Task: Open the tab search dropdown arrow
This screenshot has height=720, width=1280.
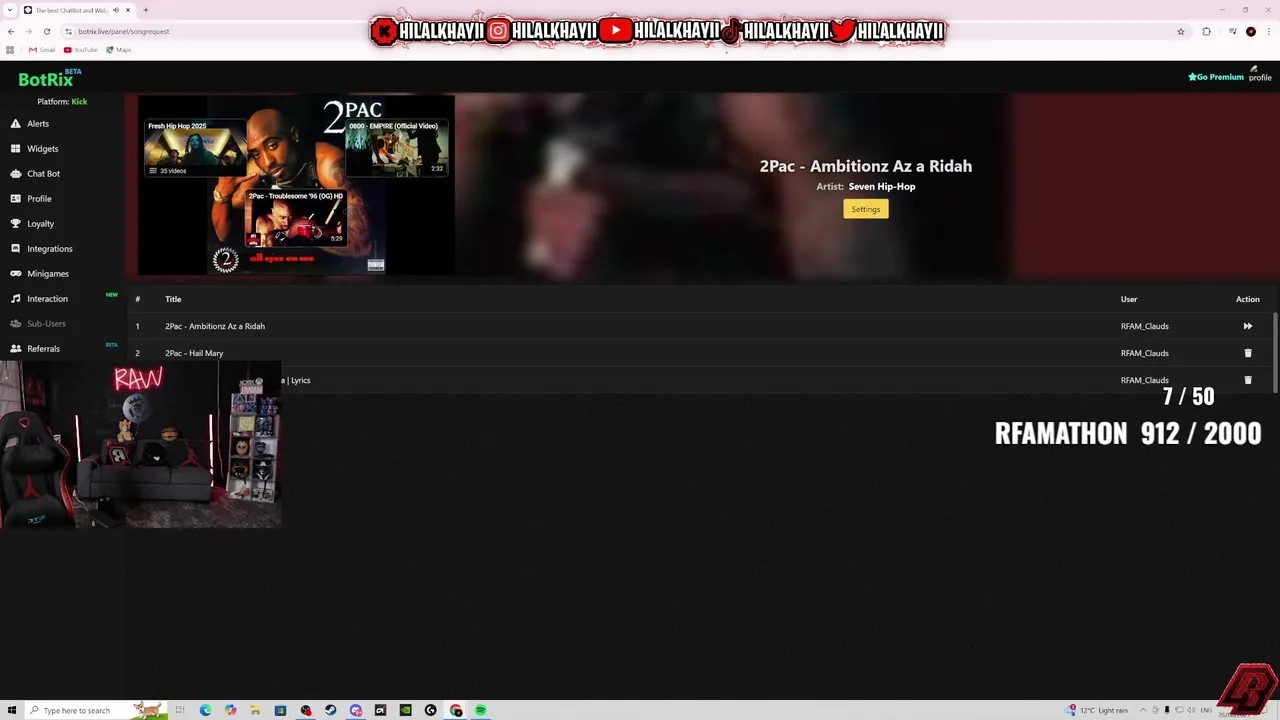Action: [x=11, y=10]
